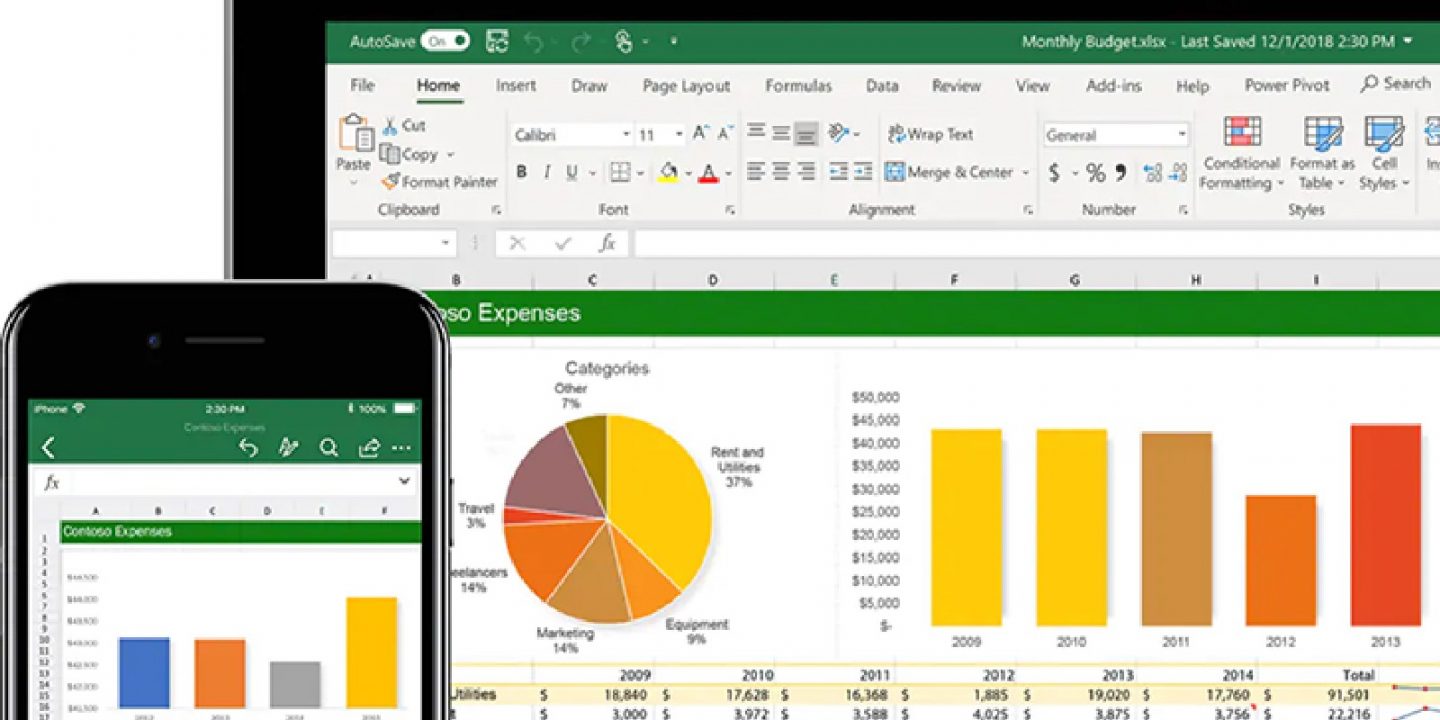Open the Calibri font name dropdown
The height and width of the screenshot is (720, 1440).
pyautogui.click(x=626, y=135)
